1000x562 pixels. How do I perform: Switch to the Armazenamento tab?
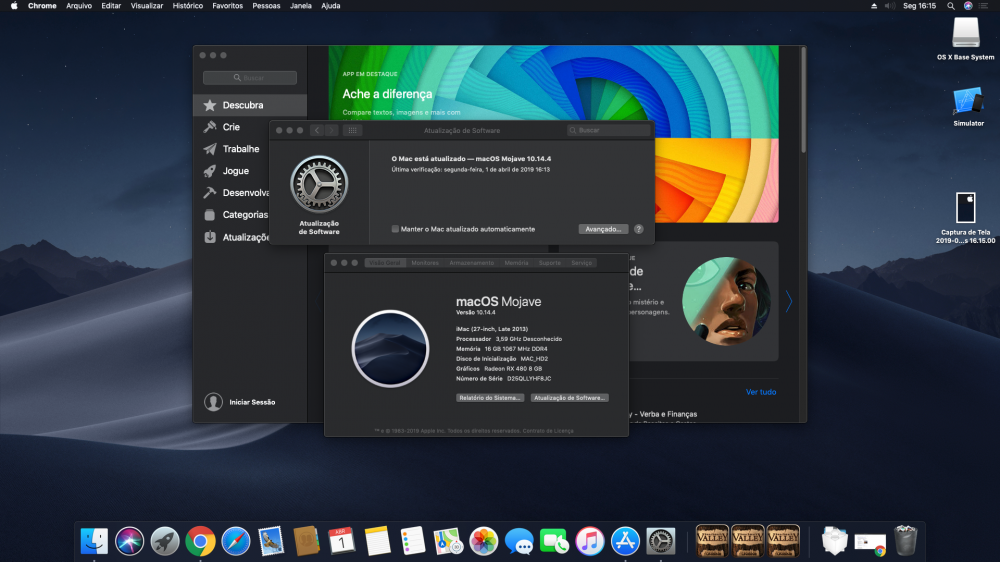(471, 263)
